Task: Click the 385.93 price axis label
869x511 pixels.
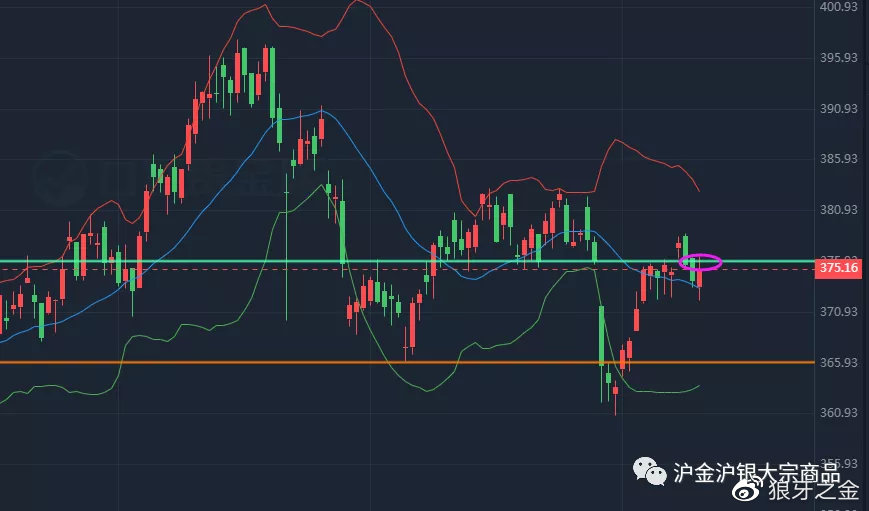Action: point(838,159)
